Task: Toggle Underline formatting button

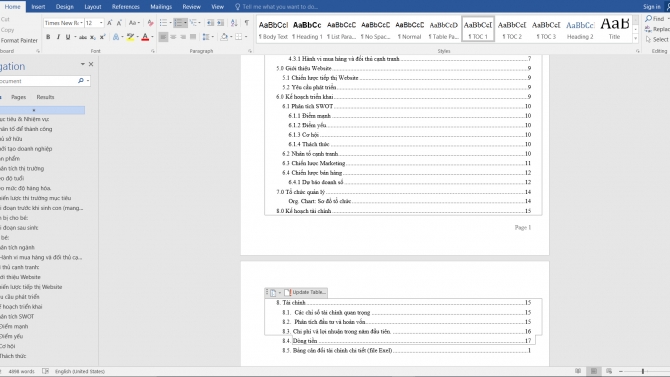Action: pyautogui.click(x=68, y=37)
